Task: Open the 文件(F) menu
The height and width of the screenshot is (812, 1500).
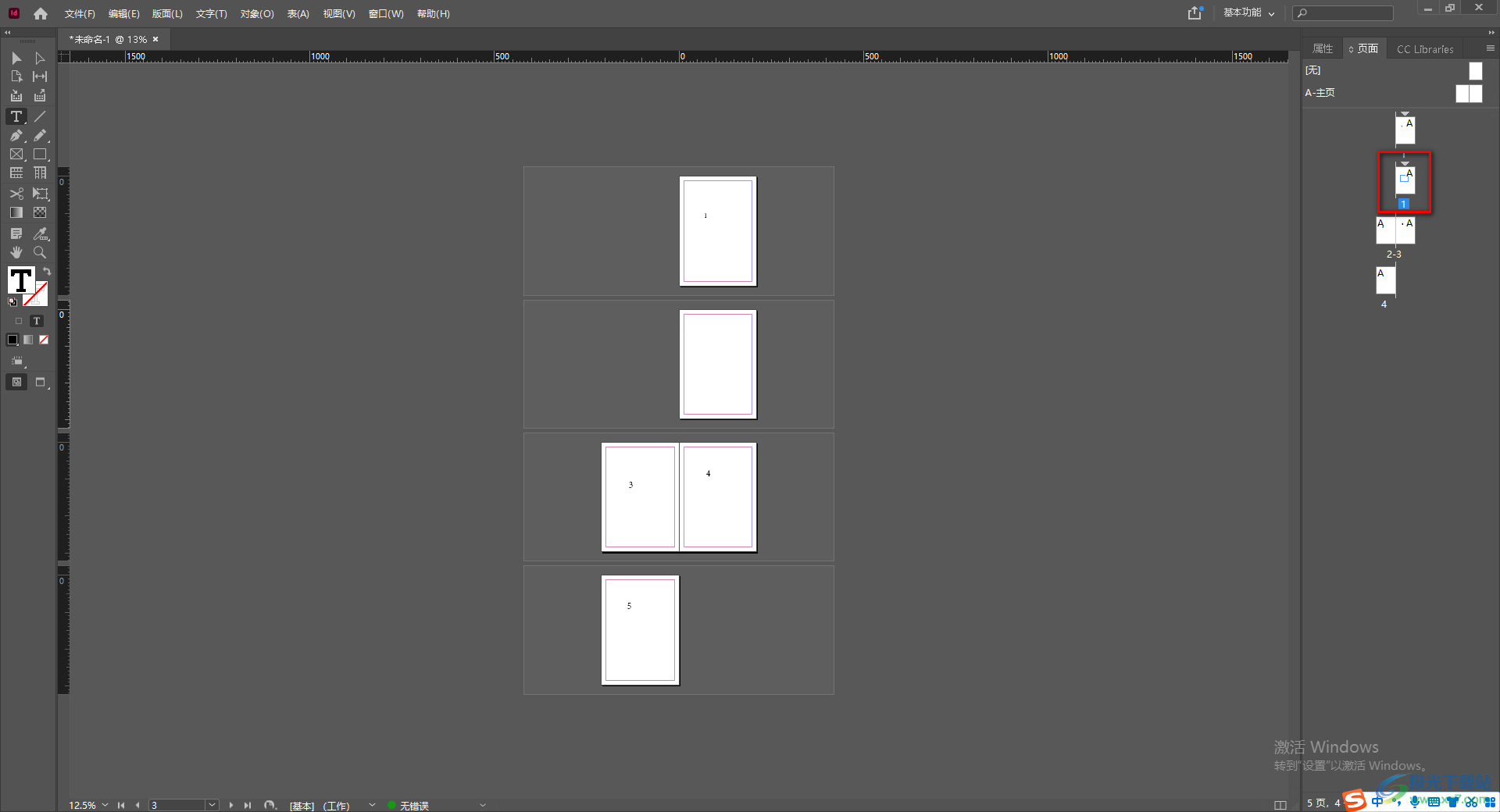Action: click(80, 14)
